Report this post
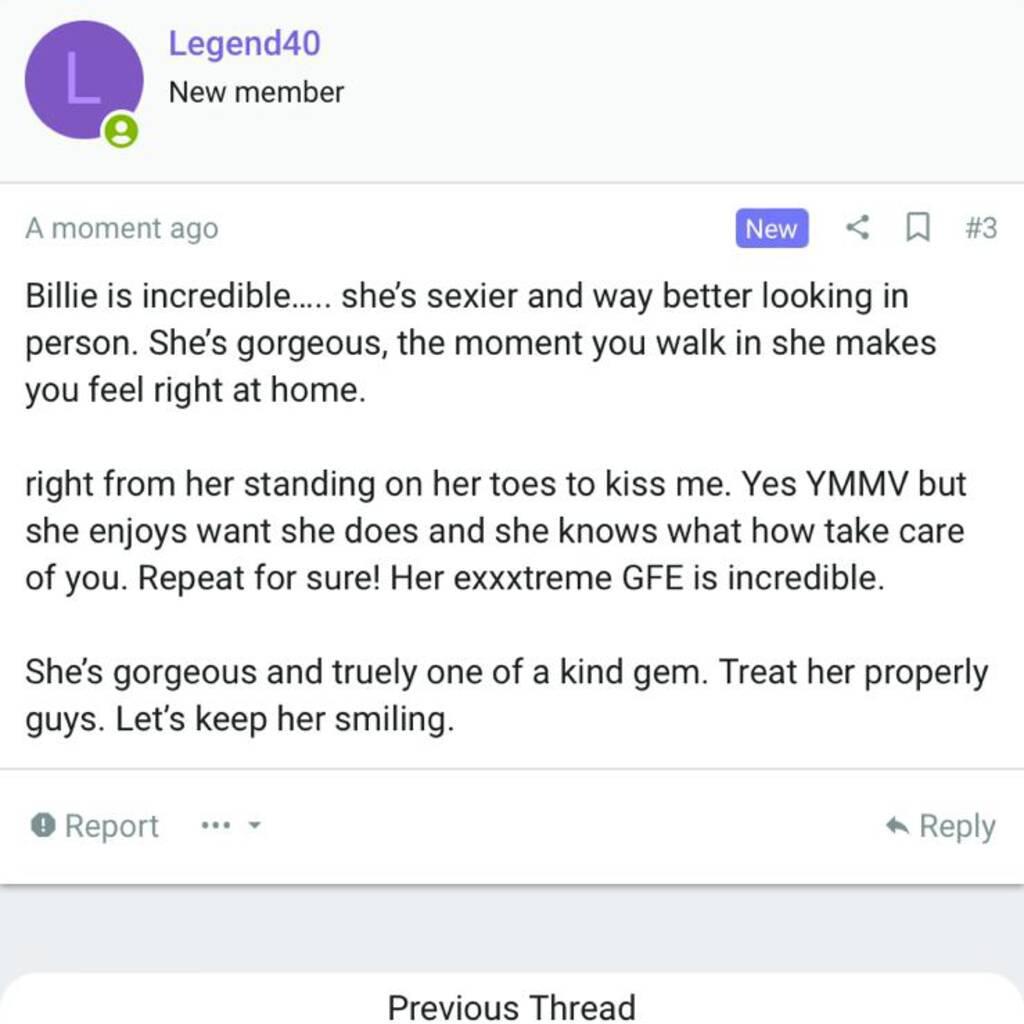This screenshot has width=1024, height=1024. (x=110, y=826)
